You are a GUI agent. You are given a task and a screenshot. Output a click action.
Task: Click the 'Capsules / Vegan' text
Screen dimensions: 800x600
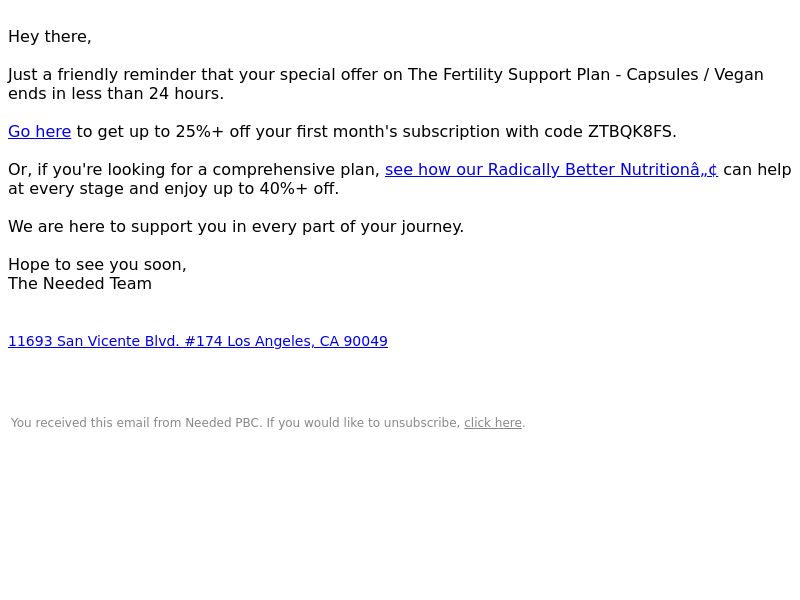(695, 74)
